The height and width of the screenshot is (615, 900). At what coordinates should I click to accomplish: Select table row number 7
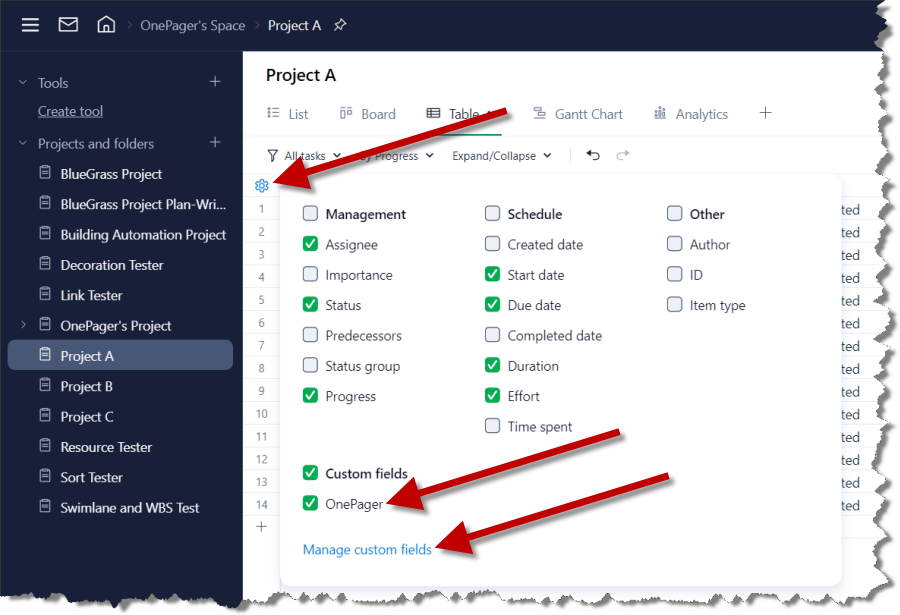(262, 345)
